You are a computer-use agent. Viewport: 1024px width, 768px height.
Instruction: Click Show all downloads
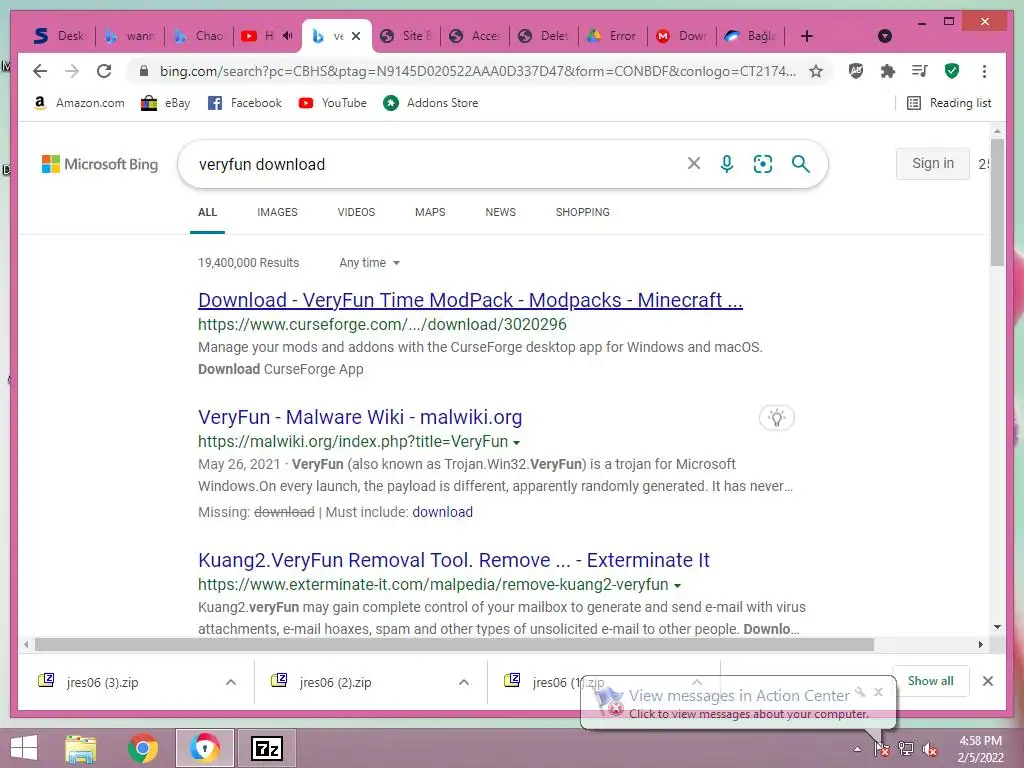pos(930,680)
